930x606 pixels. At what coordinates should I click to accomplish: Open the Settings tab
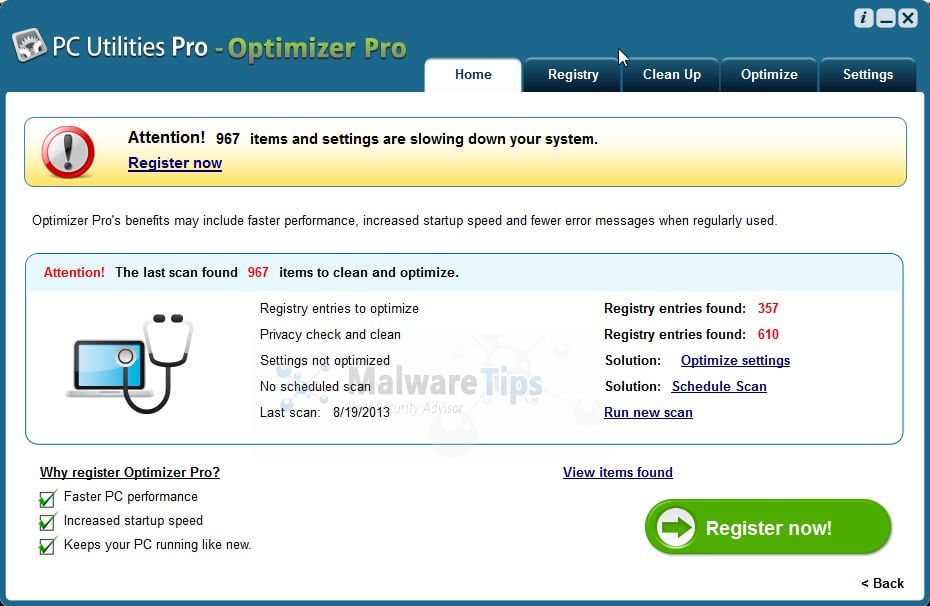[868, 75]
